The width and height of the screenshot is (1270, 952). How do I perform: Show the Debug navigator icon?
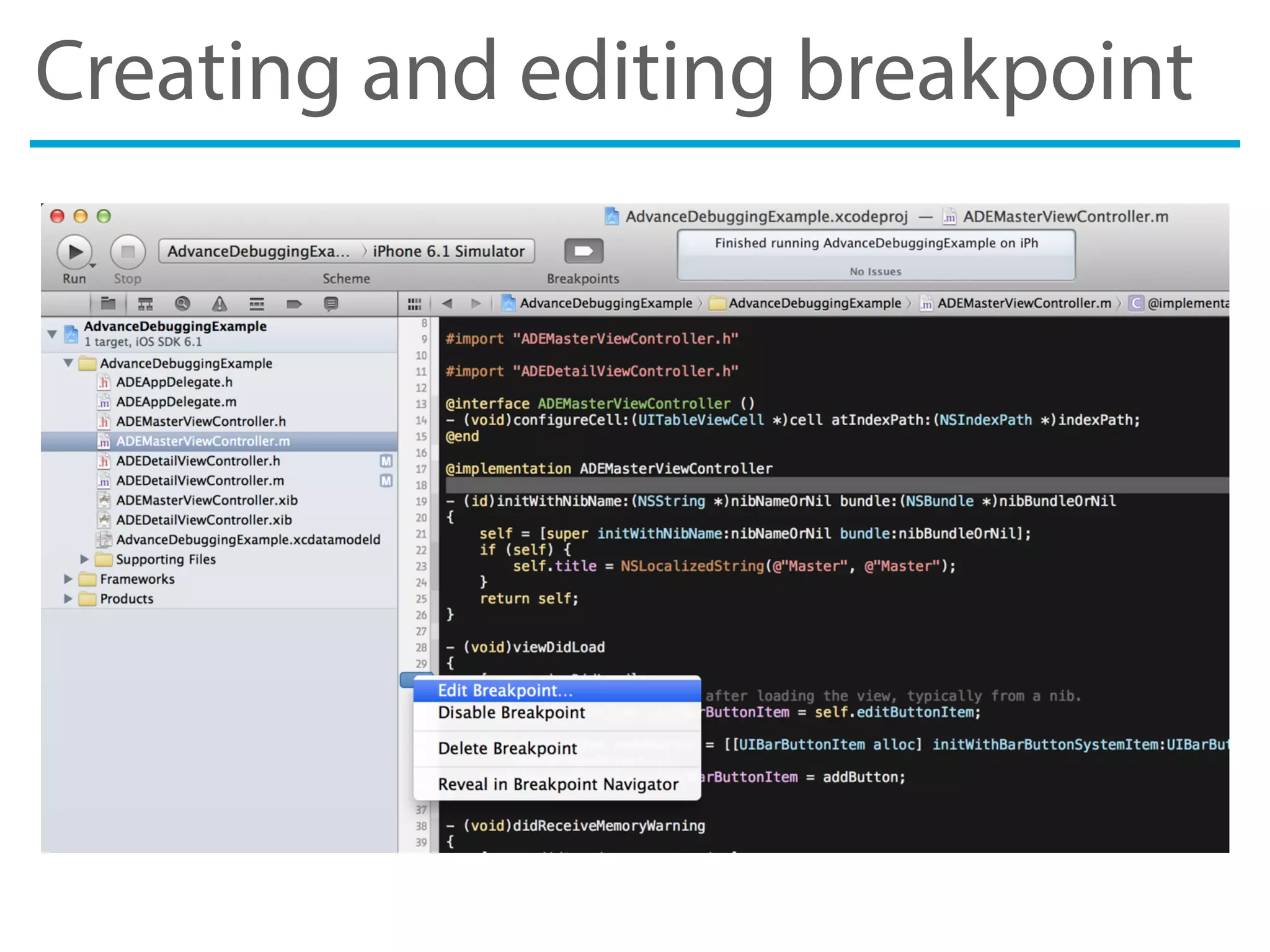pos(257,304)
